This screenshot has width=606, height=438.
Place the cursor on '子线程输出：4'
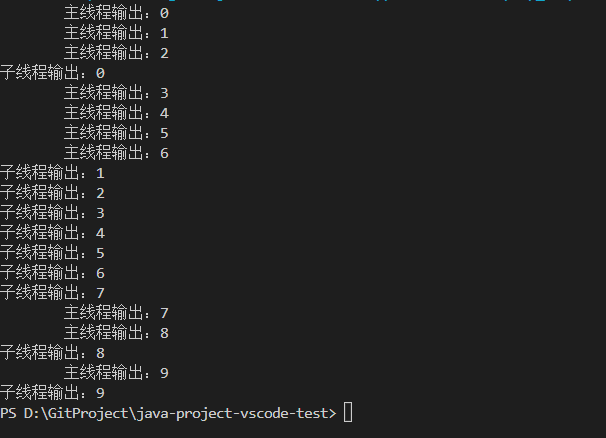point(53,233)
